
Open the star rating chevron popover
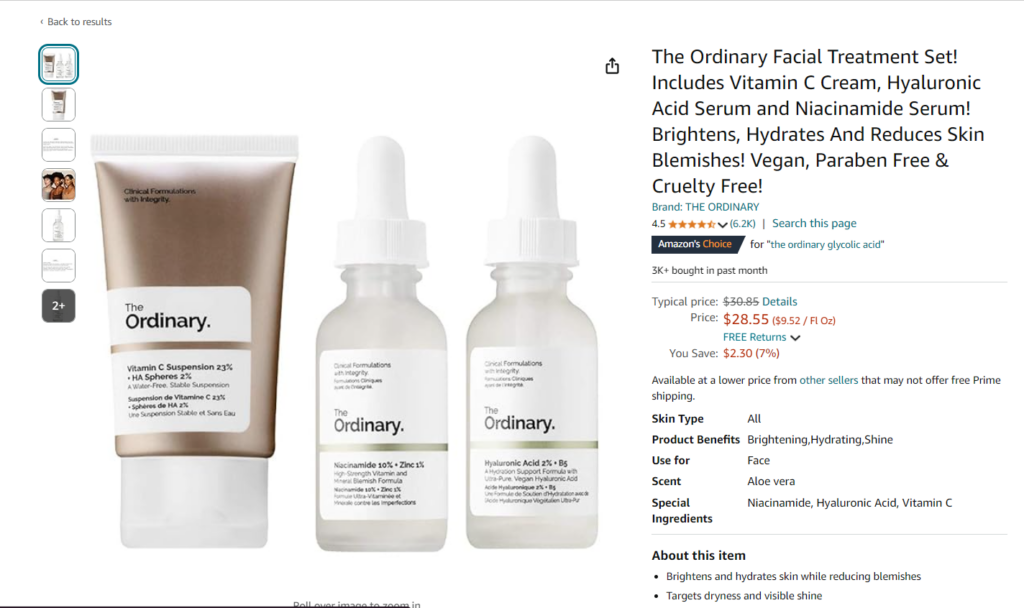click(x=722, y=224)
